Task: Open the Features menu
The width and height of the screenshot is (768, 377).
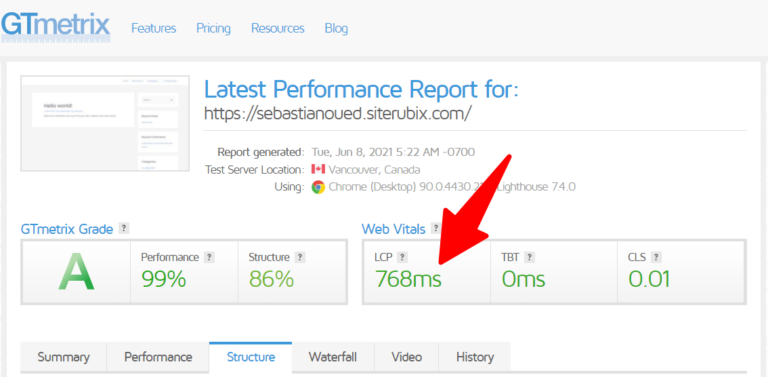Action: coord(154,28)
